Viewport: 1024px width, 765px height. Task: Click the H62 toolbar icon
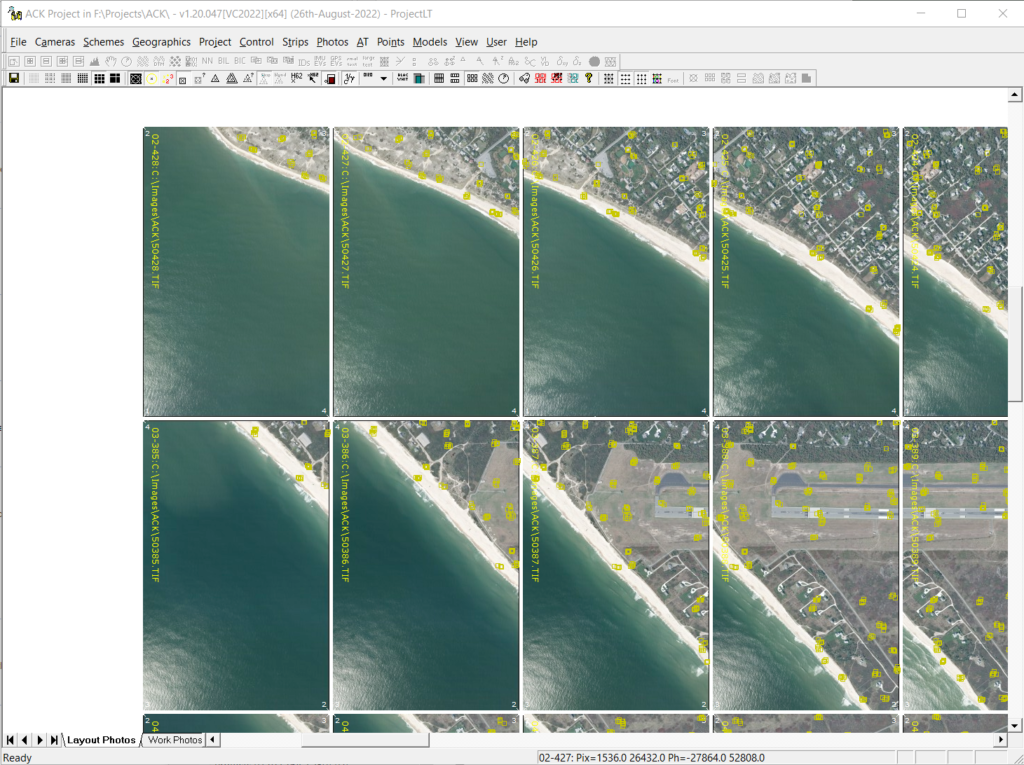point(296,78)
